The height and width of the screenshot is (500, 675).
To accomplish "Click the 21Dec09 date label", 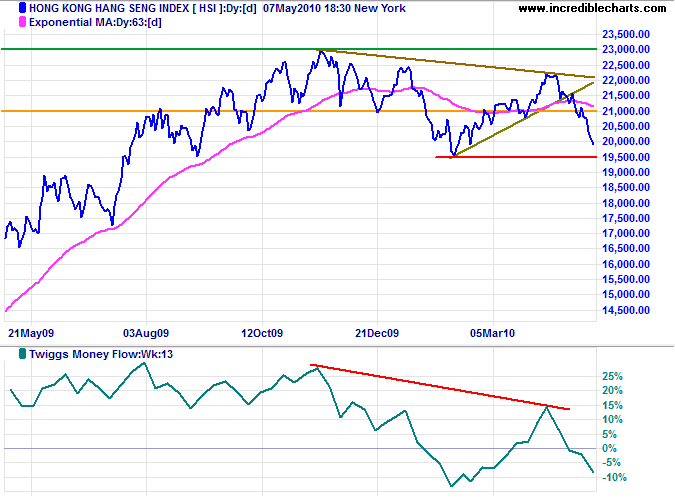I will [x=377, y=333].
